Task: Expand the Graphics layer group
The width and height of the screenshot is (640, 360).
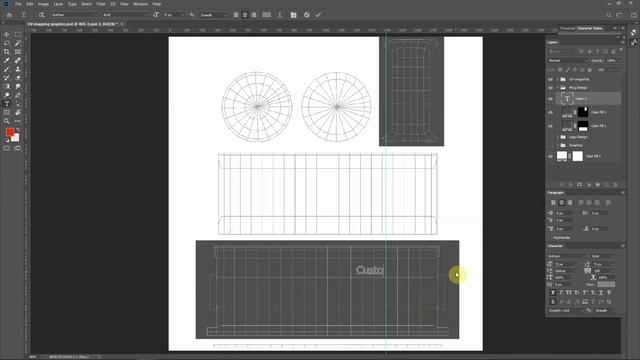Action: tap(558, 145)
